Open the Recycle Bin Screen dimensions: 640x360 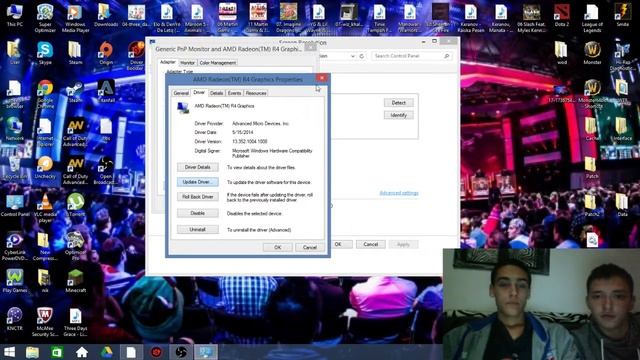point(14,167)
